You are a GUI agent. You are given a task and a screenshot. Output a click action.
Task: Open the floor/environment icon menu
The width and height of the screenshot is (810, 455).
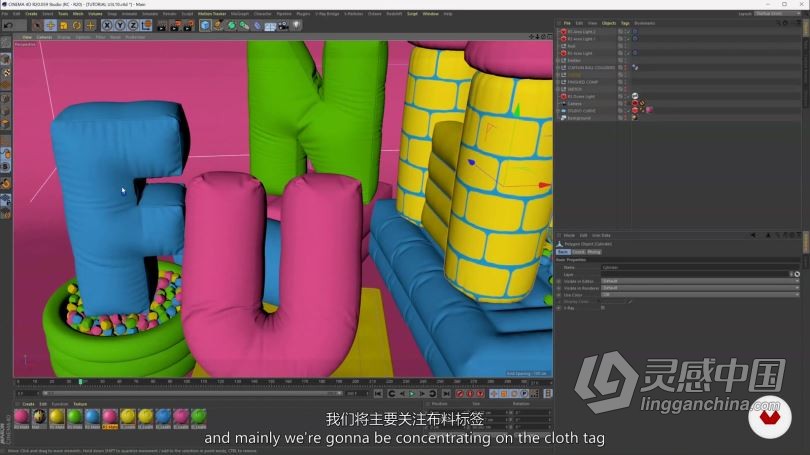270,25
